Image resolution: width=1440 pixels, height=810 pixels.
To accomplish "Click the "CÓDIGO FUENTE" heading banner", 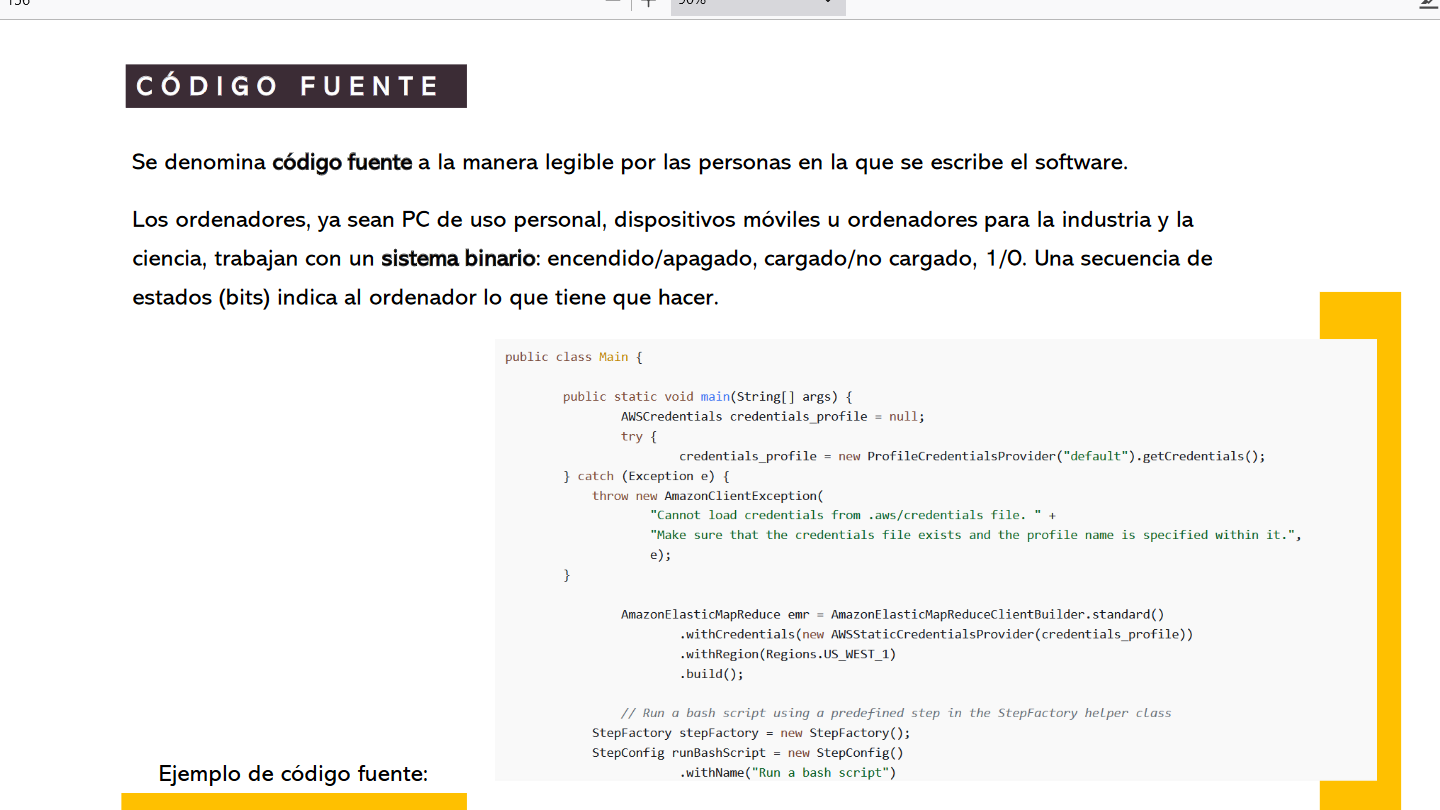I will pyautogui.click(x=296, y=86).
